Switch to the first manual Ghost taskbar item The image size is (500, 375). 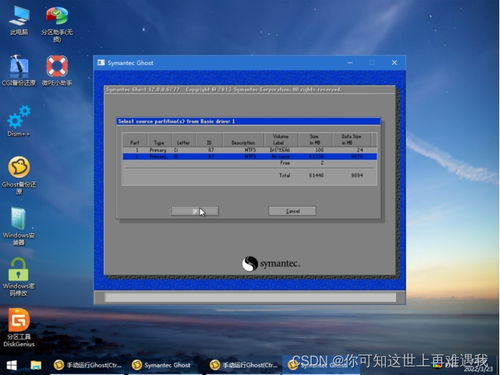coord(88,365)
